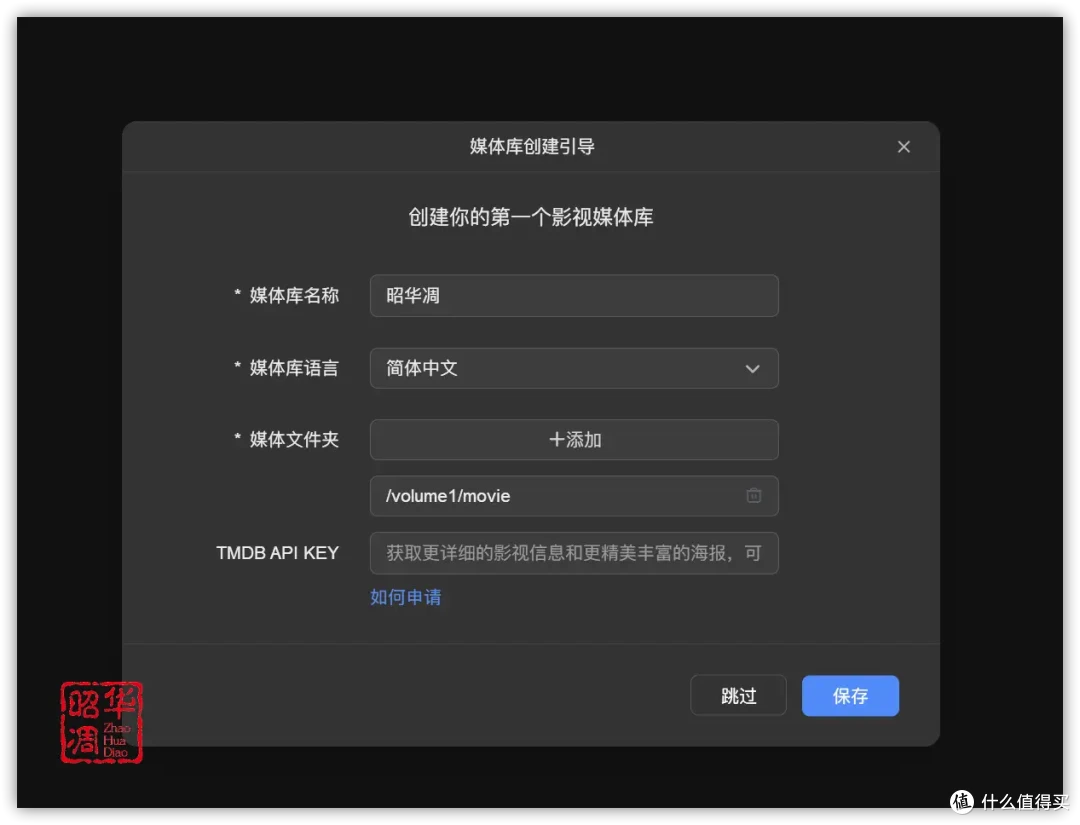Open the 如何申请 link

(x=406, y=597)
